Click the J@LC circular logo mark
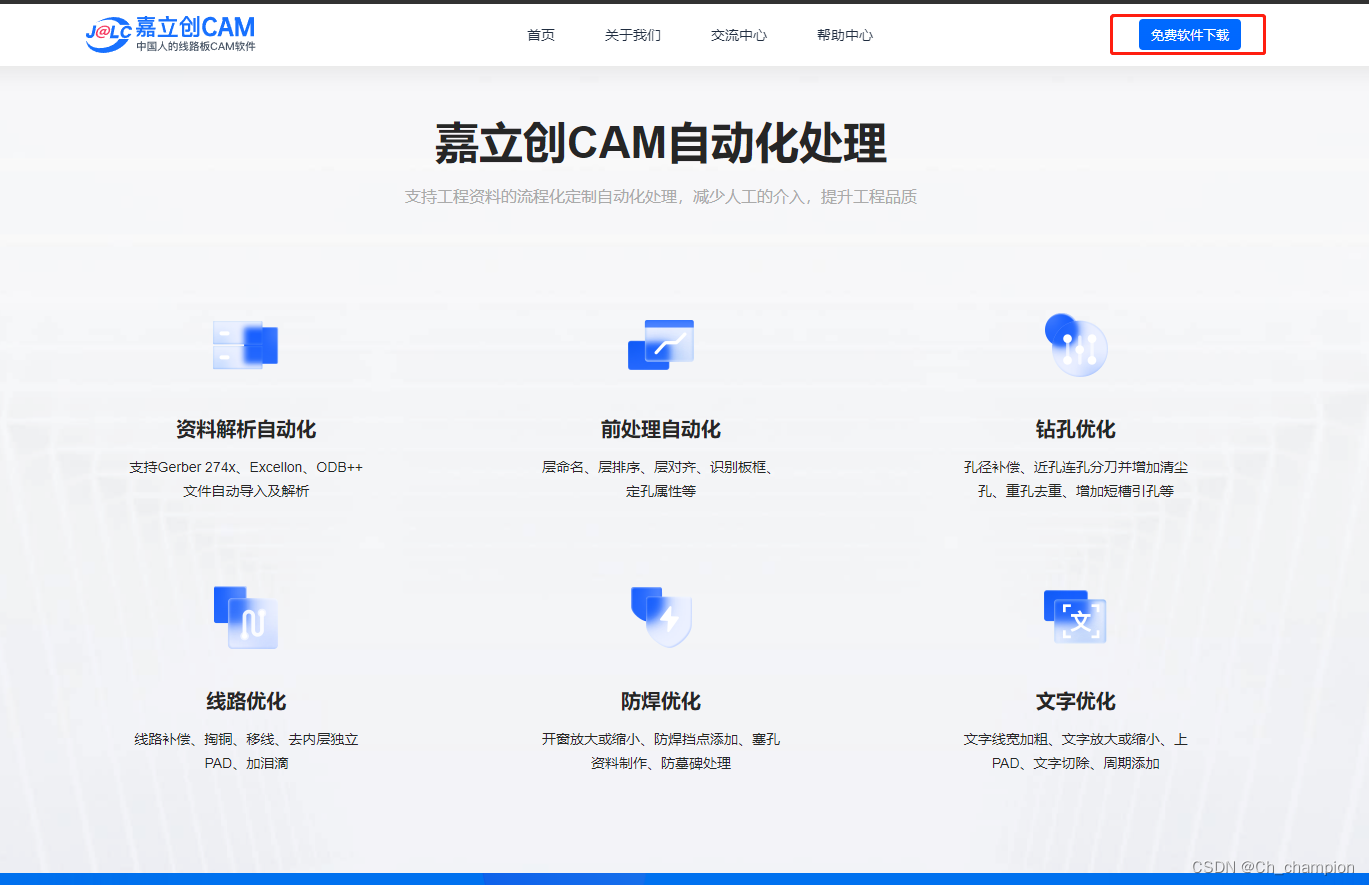Screen dimensions: 1369x885 tap(107, 34)
